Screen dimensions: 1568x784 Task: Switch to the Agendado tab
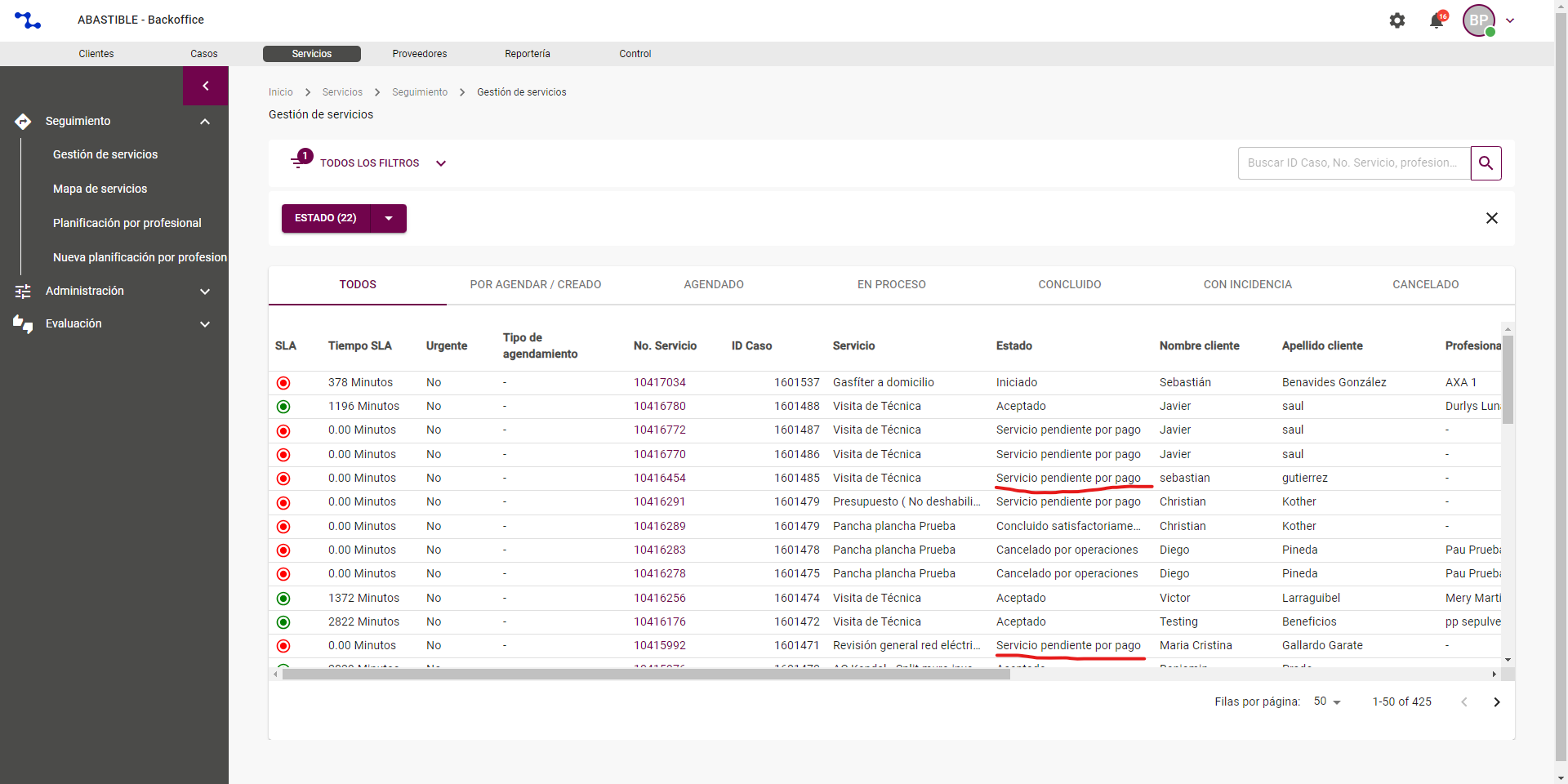[714, 285]
